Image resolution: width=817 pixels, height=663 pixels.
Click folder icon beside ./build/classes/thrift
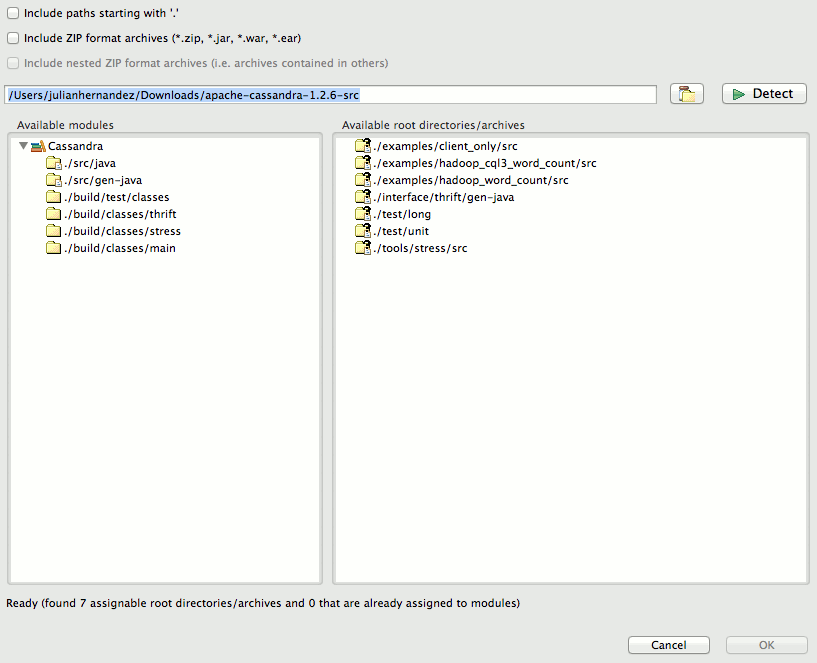tap(54, 213)
